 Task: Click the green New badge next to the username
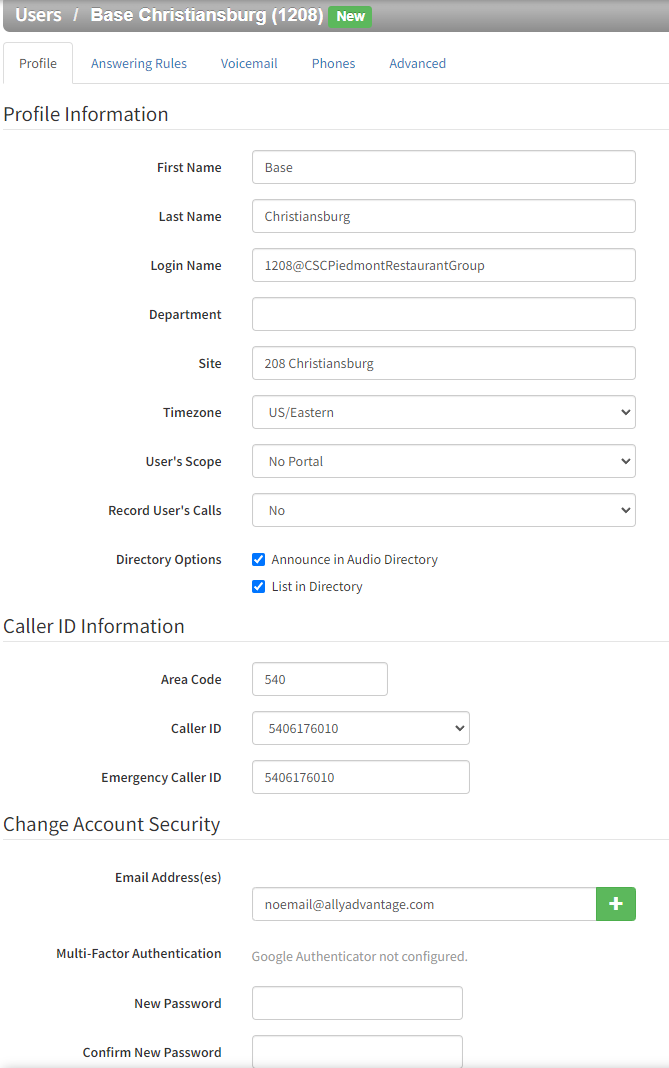349,16
